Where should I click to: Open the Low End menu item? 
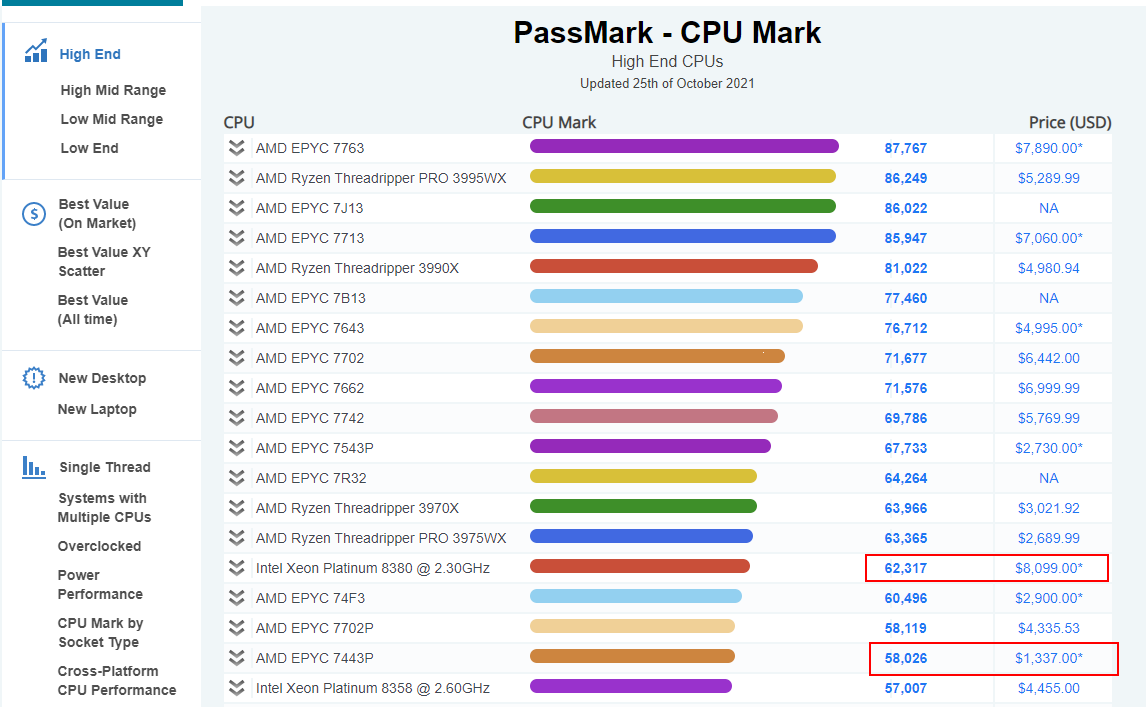pos(89,148)
